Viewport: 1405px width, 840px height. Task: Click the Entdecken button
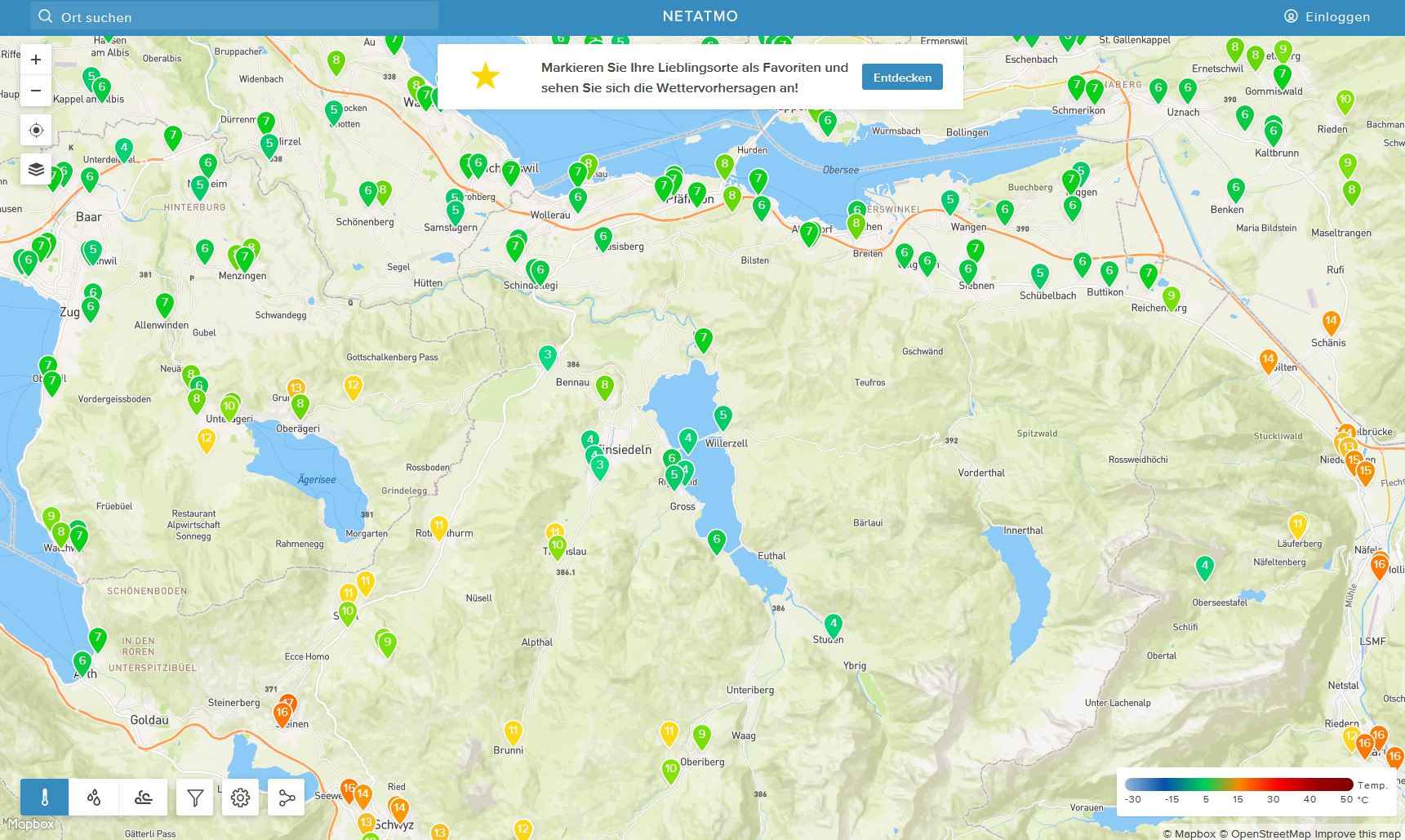coord(902,78)
